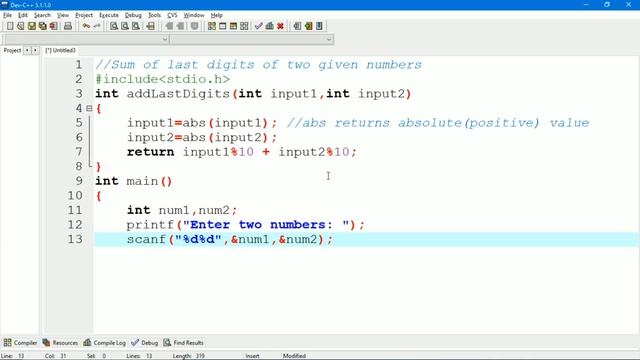Image resolution: width=640 pixels, height=360 pixels.
Task: Switch to the Project sidebar tab
Action: click(x=12, y=50)
